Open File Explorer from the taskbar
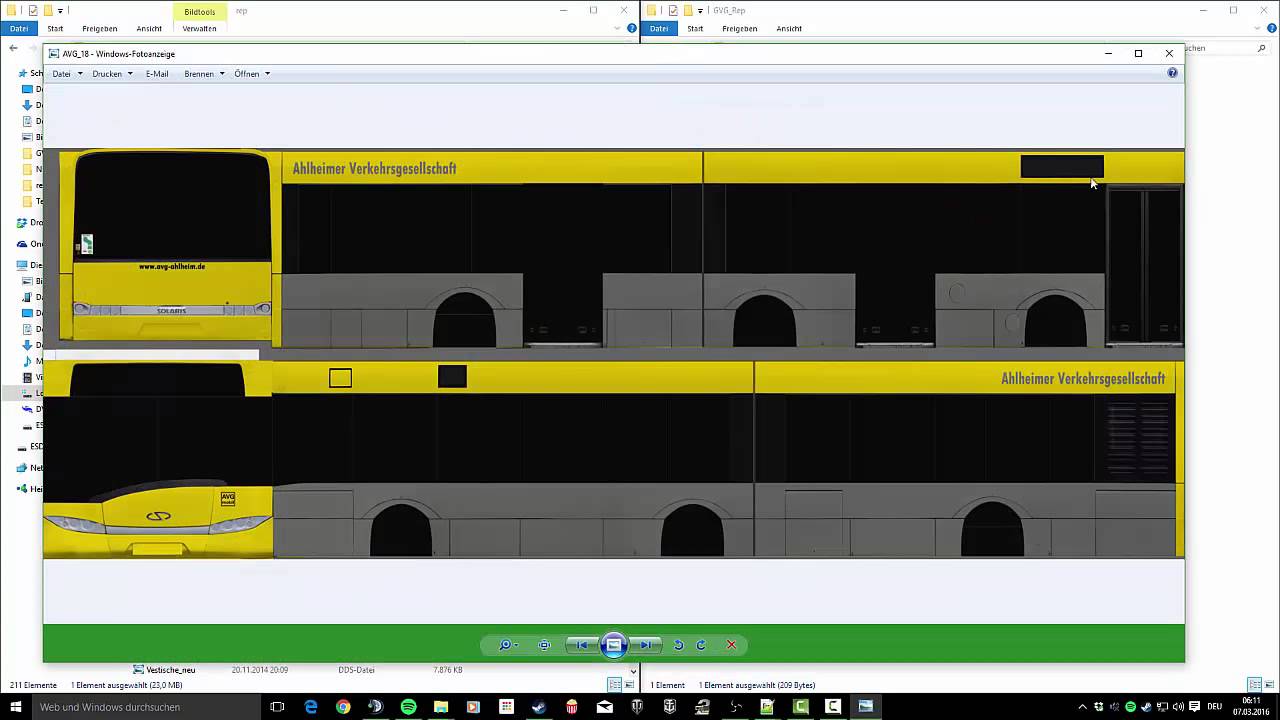The width and height of the screenshot is (1280, 720). (441, 707)
